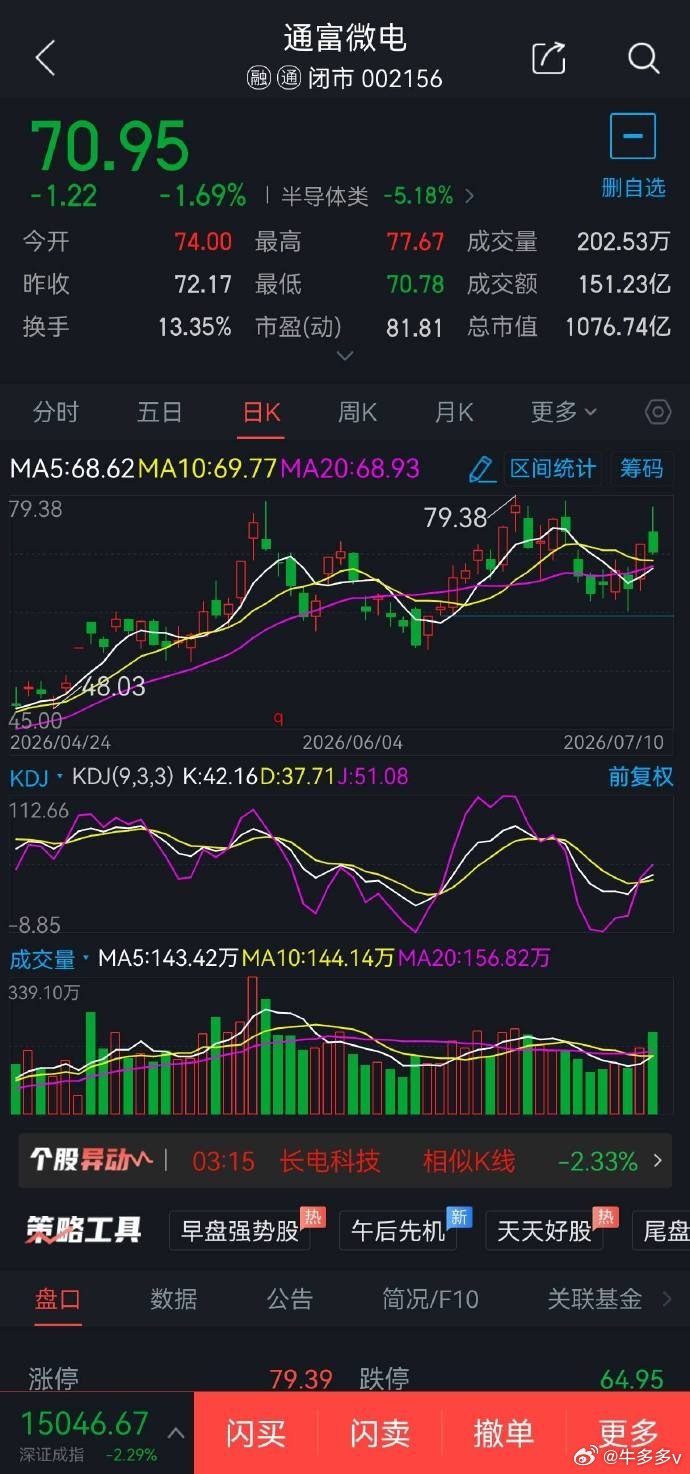This screenshot has height=1474, width=690.
Task: Tap the 融 margin badge icon
Action: [x=259, y=79]
